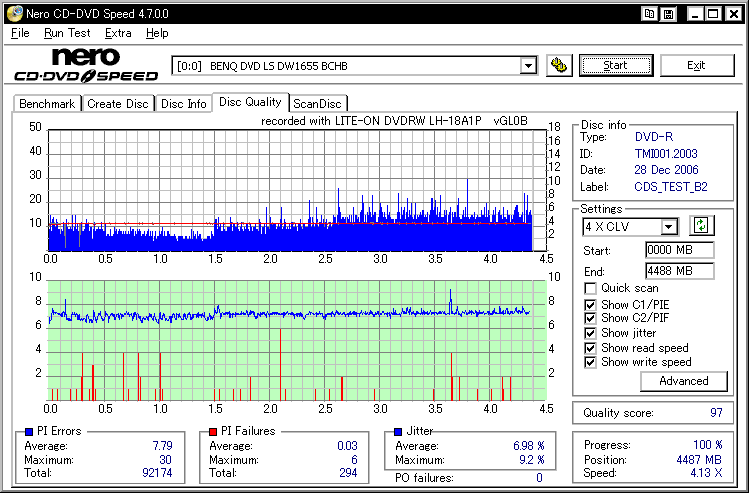Image resolution: width=749 pixels, height=493 pixels.
Task: Click the red PI Failures legend square
Action: [212, 431]
